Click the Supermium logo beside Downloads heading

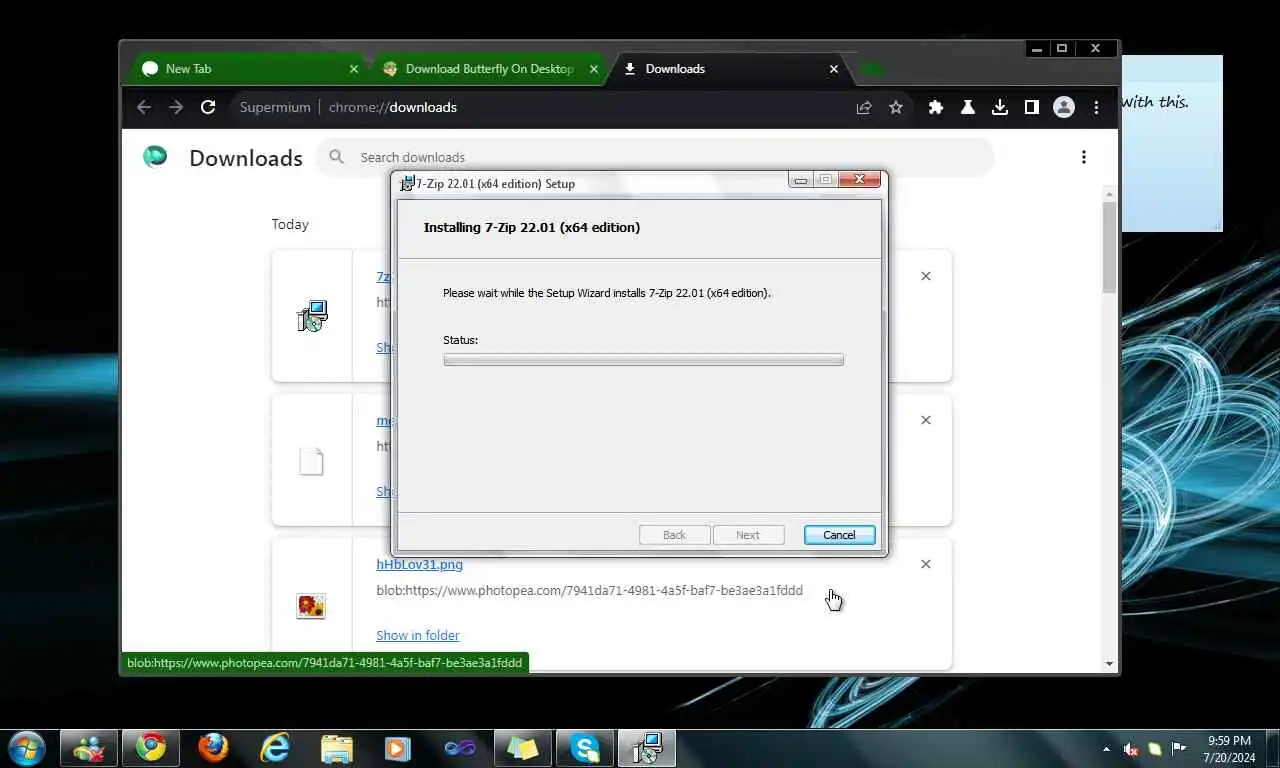click(155, 157)
